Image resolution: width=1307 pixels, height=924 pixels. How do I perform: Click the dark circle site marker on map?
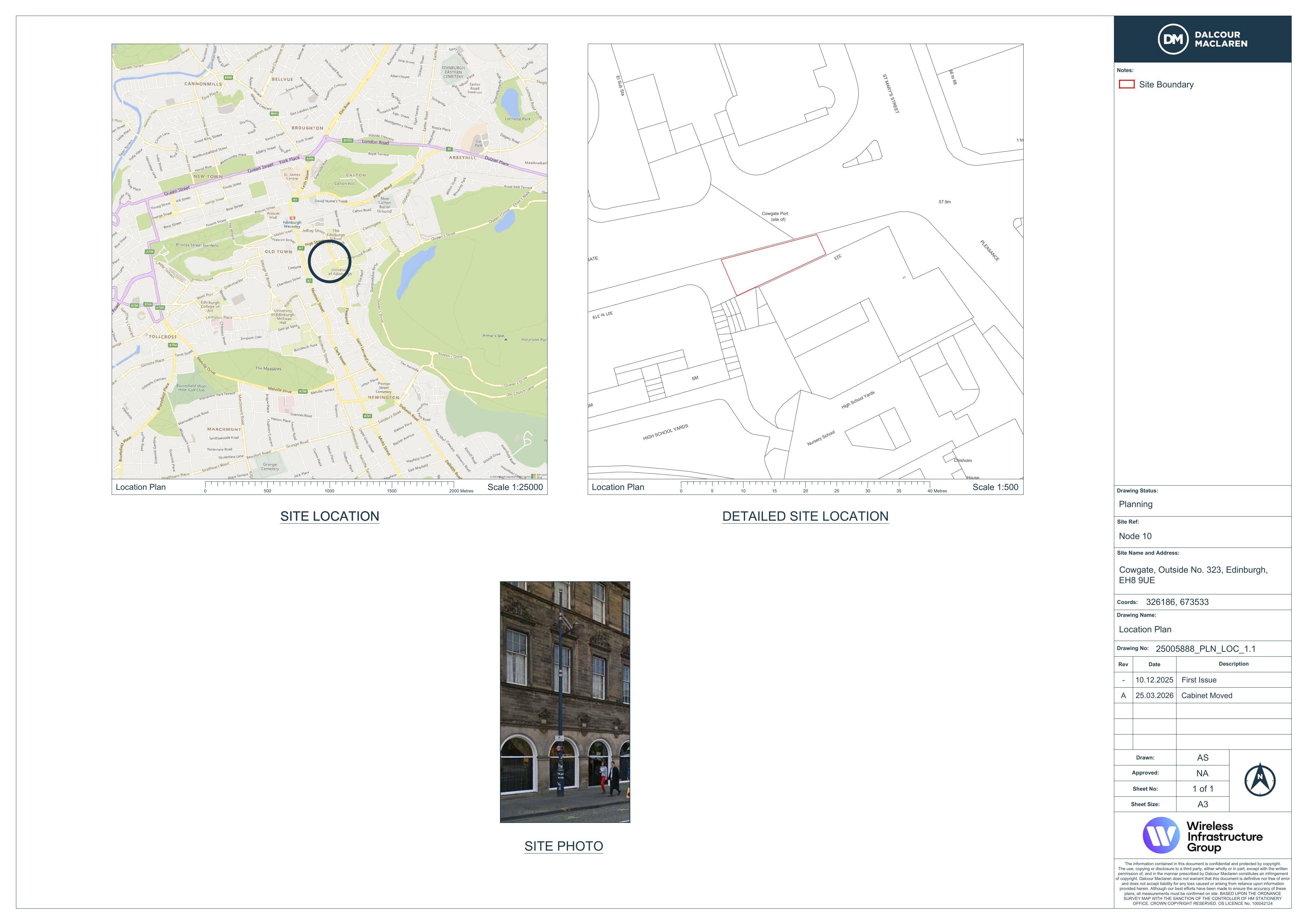pyautogui.click(x=330, y=261)
